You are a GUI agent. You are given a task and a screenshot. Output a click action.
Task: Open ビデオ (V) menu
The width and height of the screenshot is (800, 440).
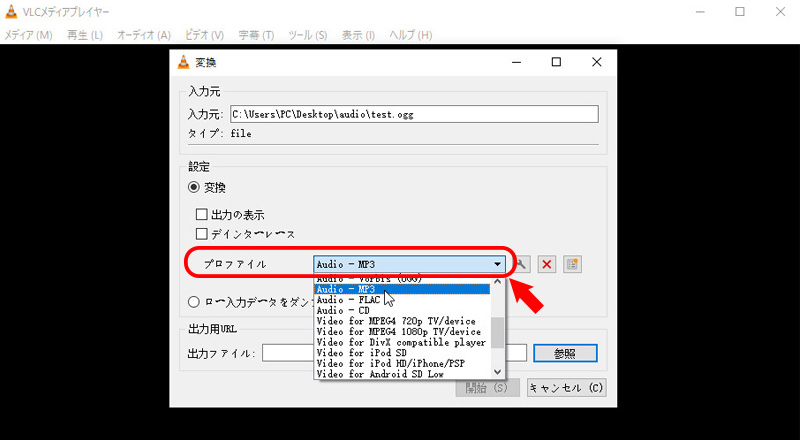pos(204,35)
